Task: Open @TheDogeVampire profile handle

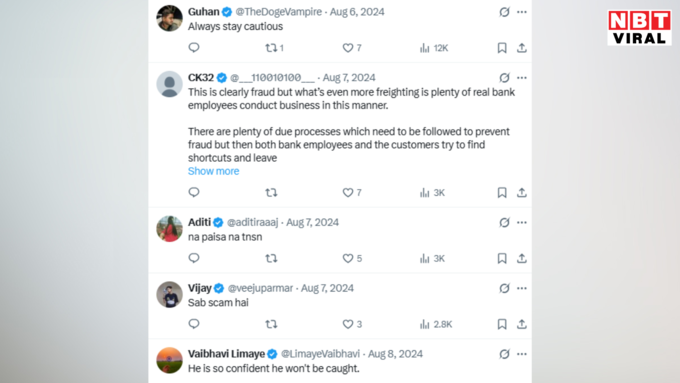Action: [278, 12]
